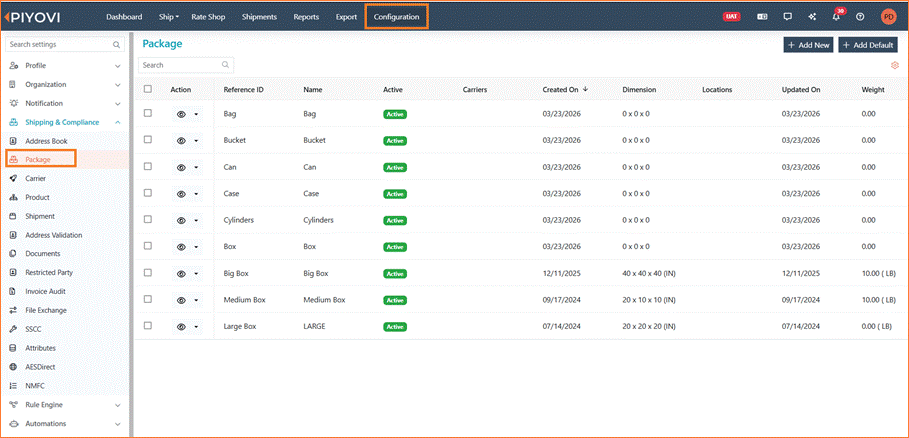The width and height of the screenshot is (909, 438).
Task: Open the Configuration menu item
Action: tap(397, 17)
